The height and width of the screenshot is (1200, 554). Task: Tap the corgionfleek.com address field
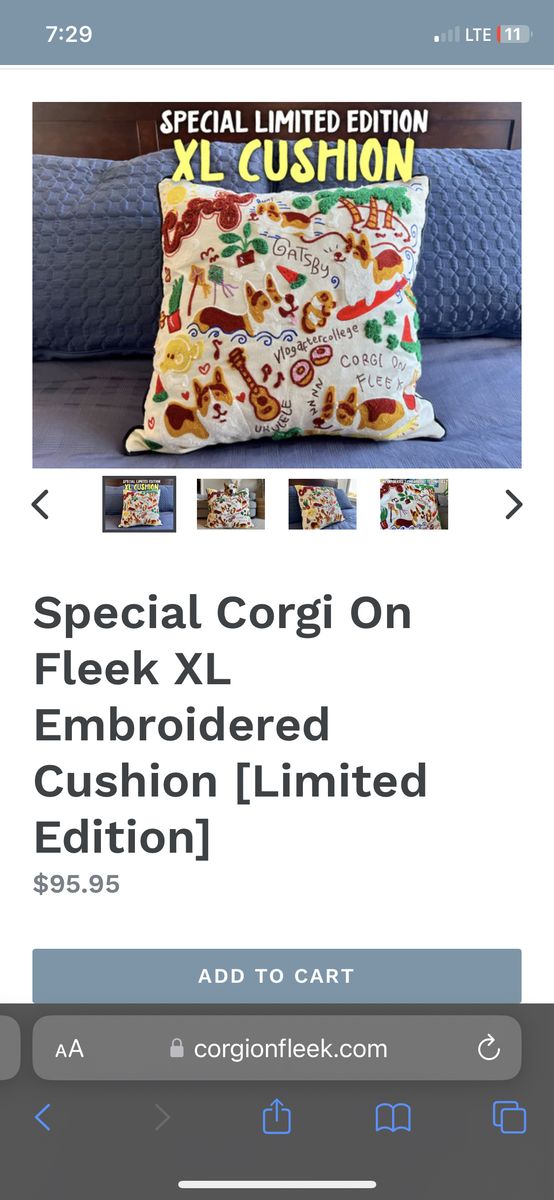tap(277, 1048)
